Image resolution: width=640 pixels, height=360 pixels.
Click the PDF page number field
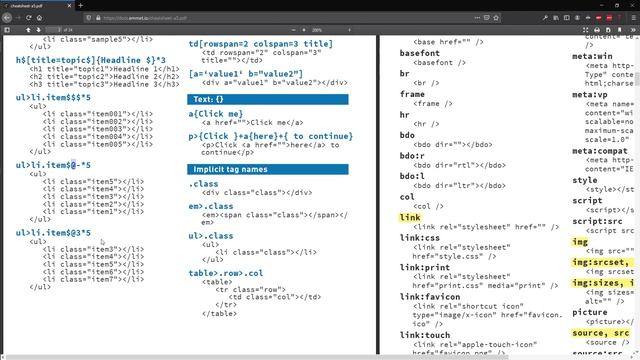[53, 30]
